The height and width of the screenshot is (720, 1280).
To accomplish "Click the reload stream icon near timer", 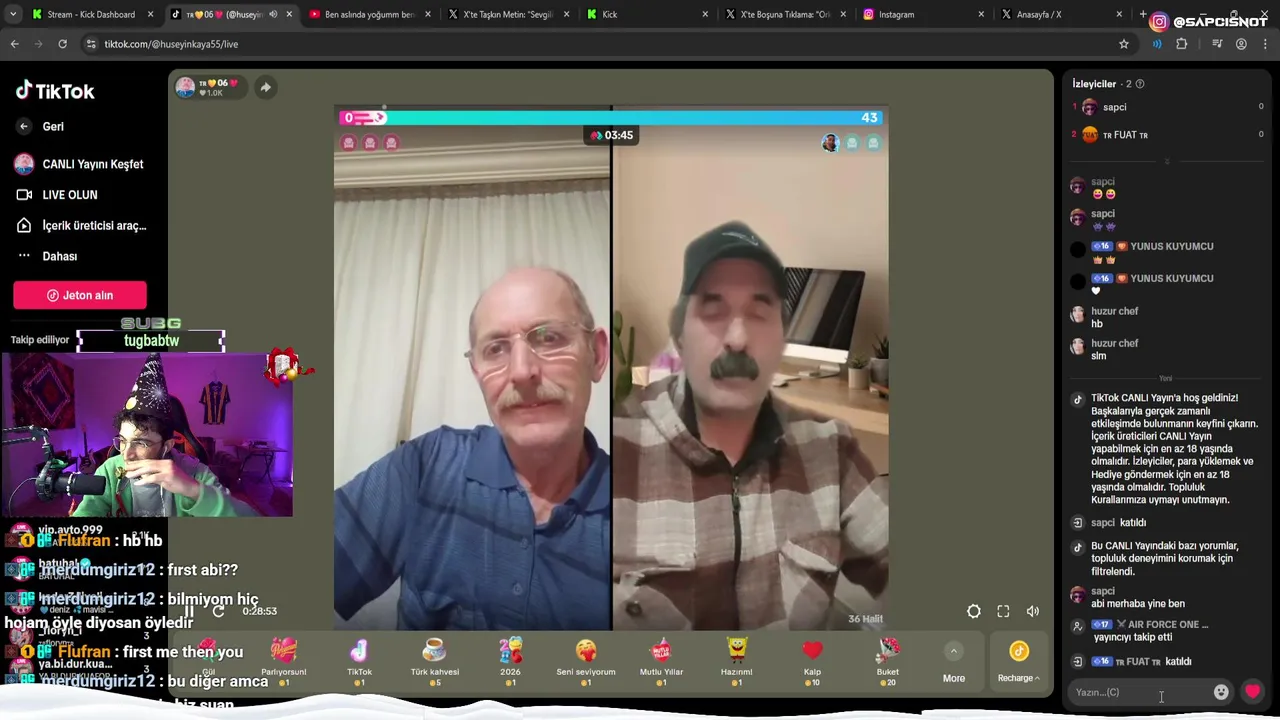I will coord(218,611).
